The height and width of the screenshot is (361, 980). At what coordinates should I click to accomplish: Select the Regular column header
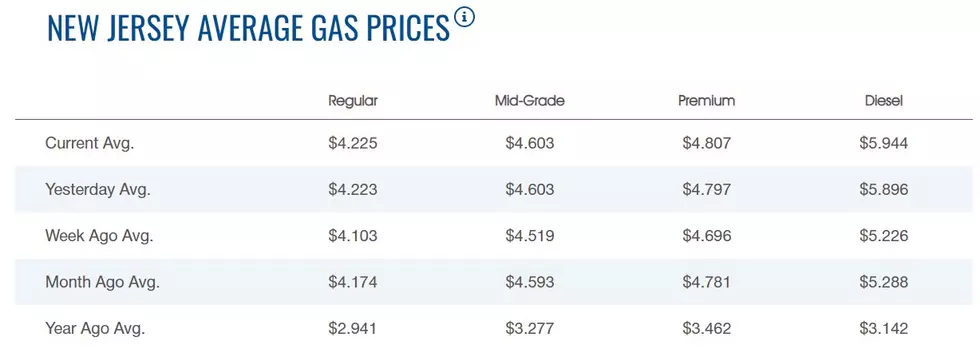pyautogui.click(x=353, y=101)
